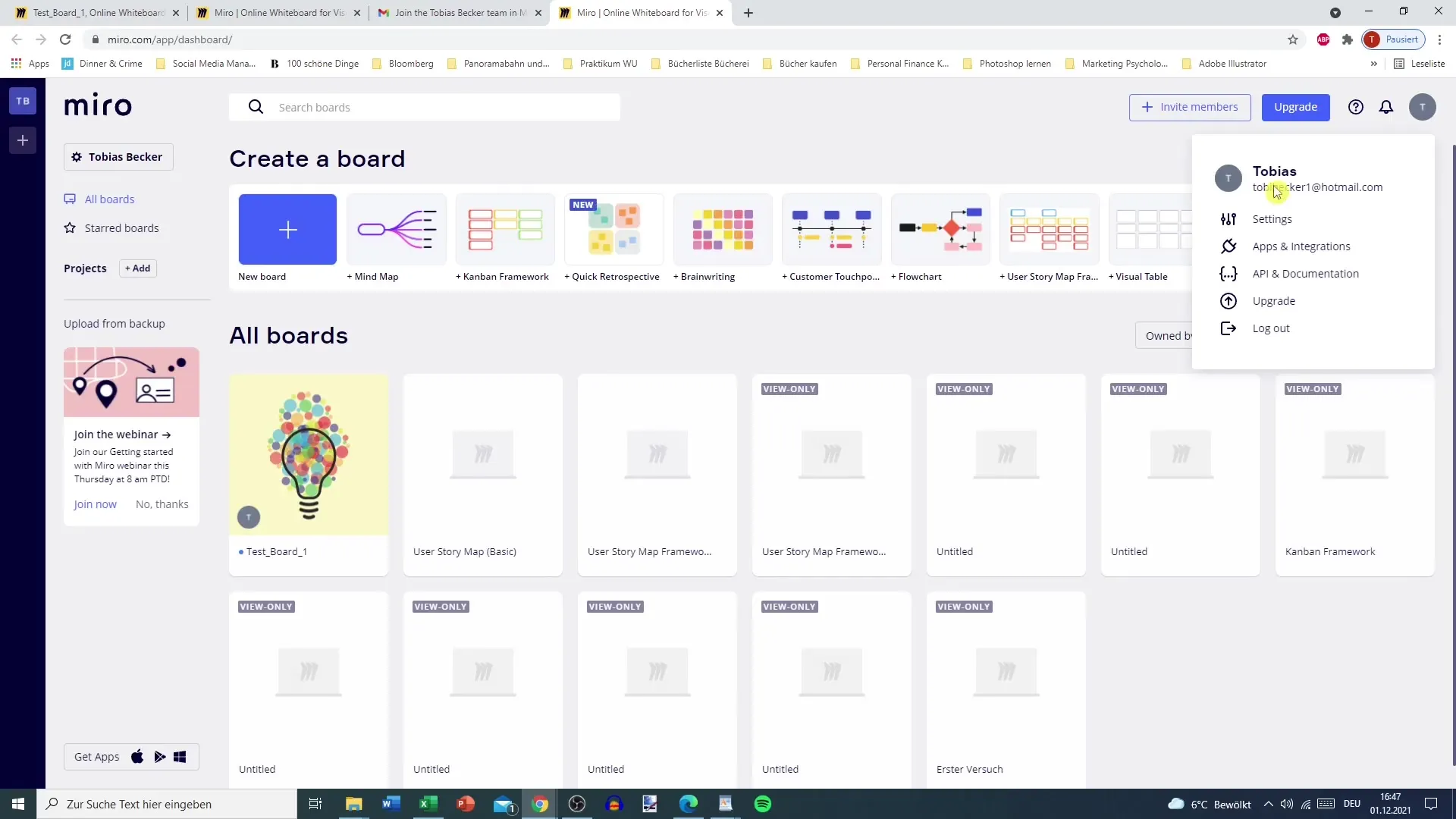Click the miro logo
Screen dimensions: 1456x819
point(98,105)
